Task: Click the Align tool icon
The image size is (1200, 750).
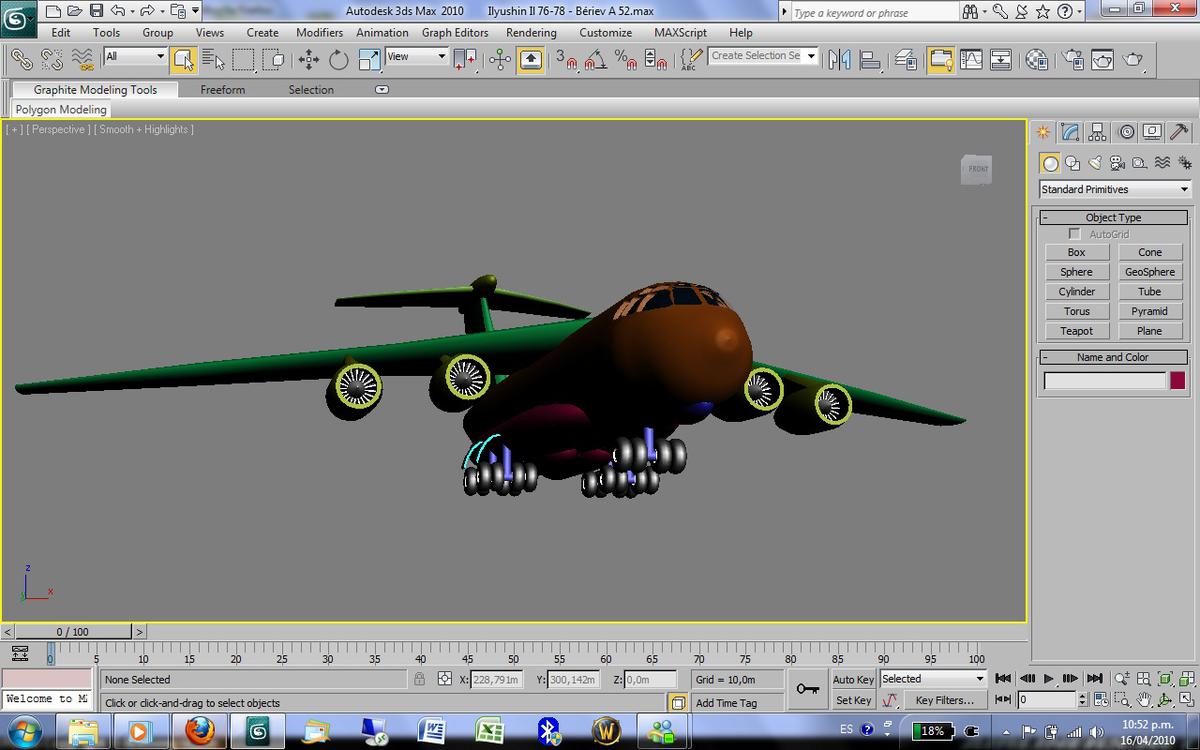Action: (870, 60)
